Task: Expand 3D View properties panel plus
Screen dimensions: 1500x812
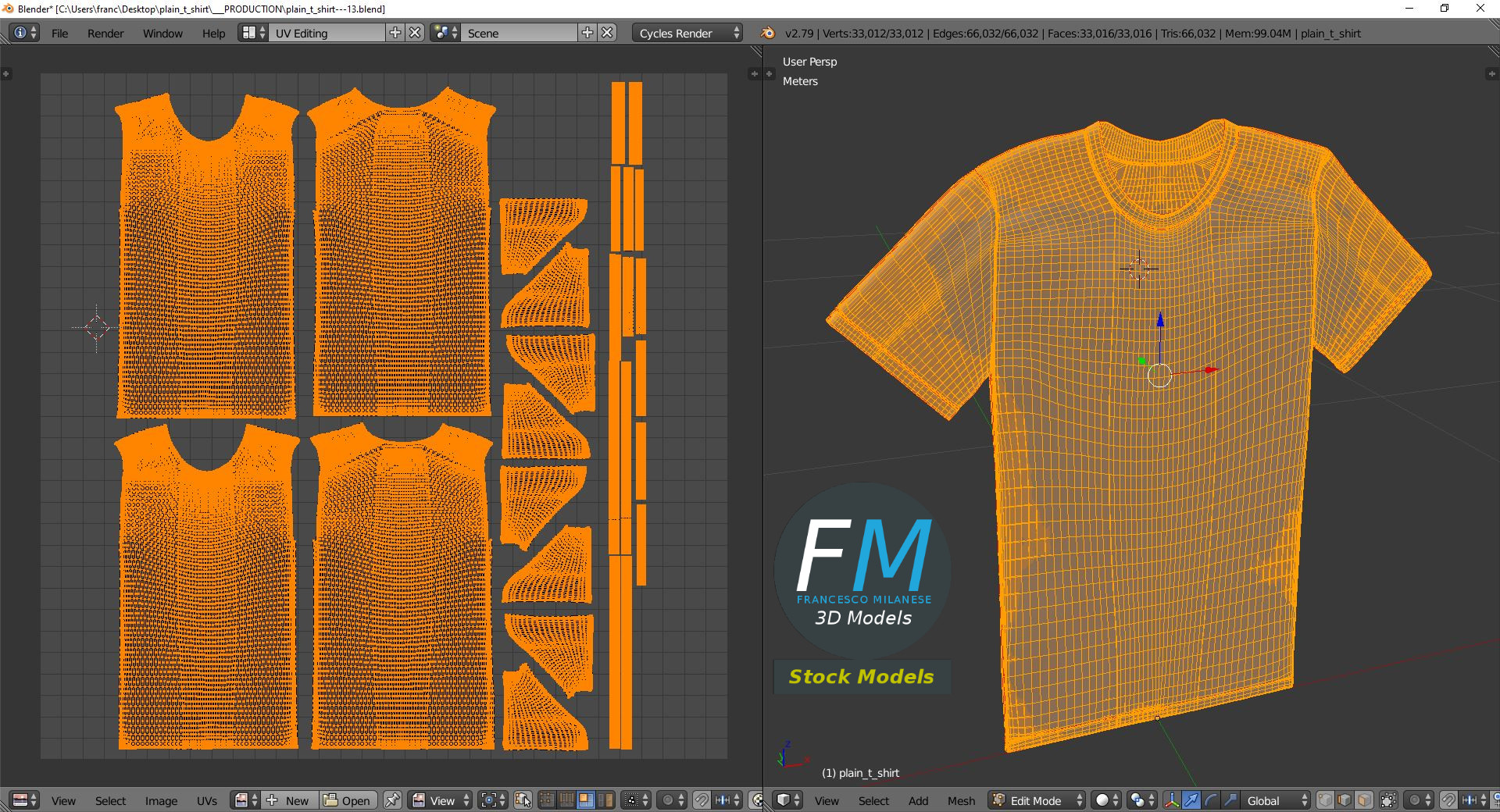Action: coord(1491,73)
